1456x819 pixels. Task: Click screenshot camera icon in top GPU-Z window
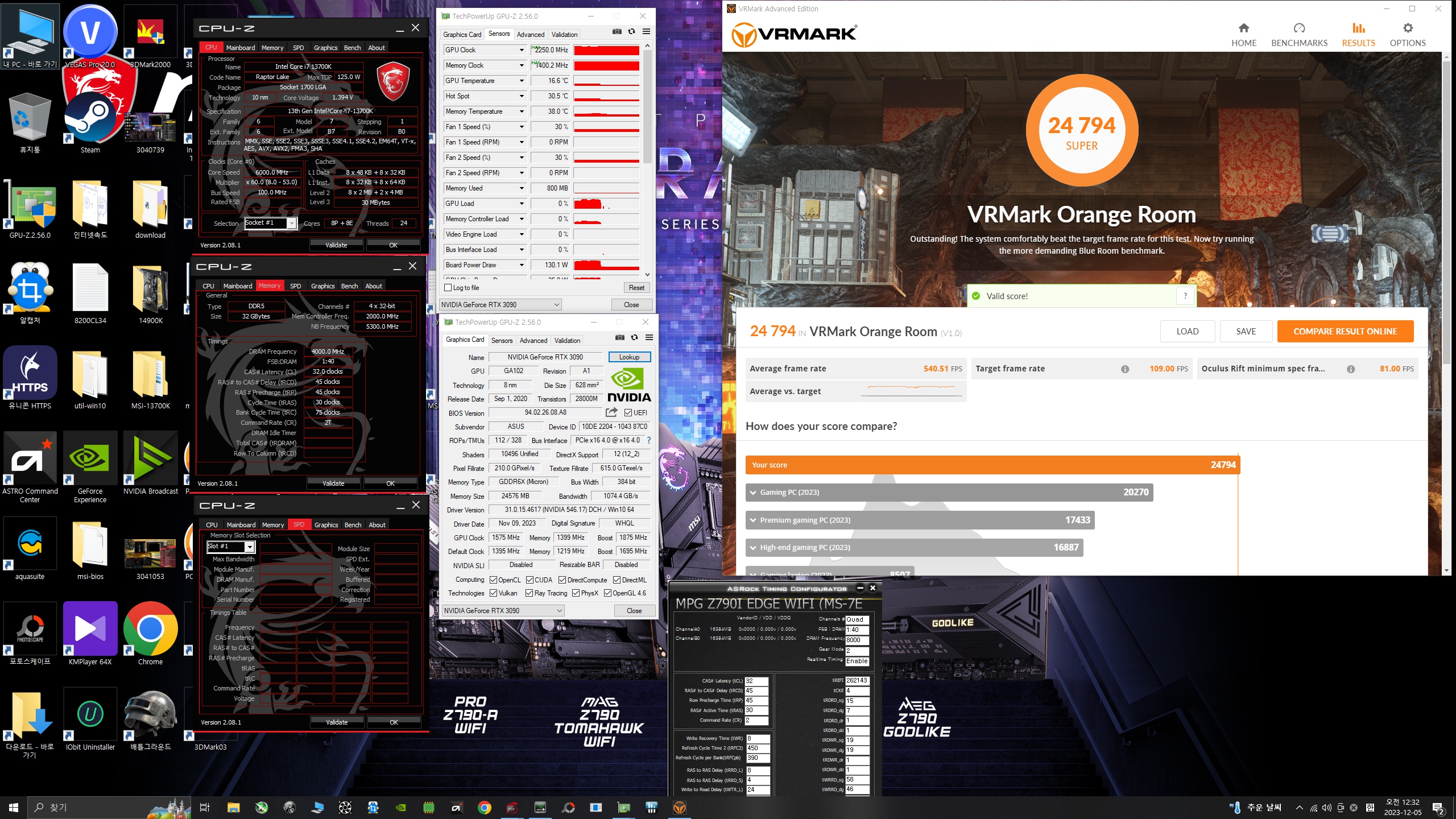click(617, 32)
